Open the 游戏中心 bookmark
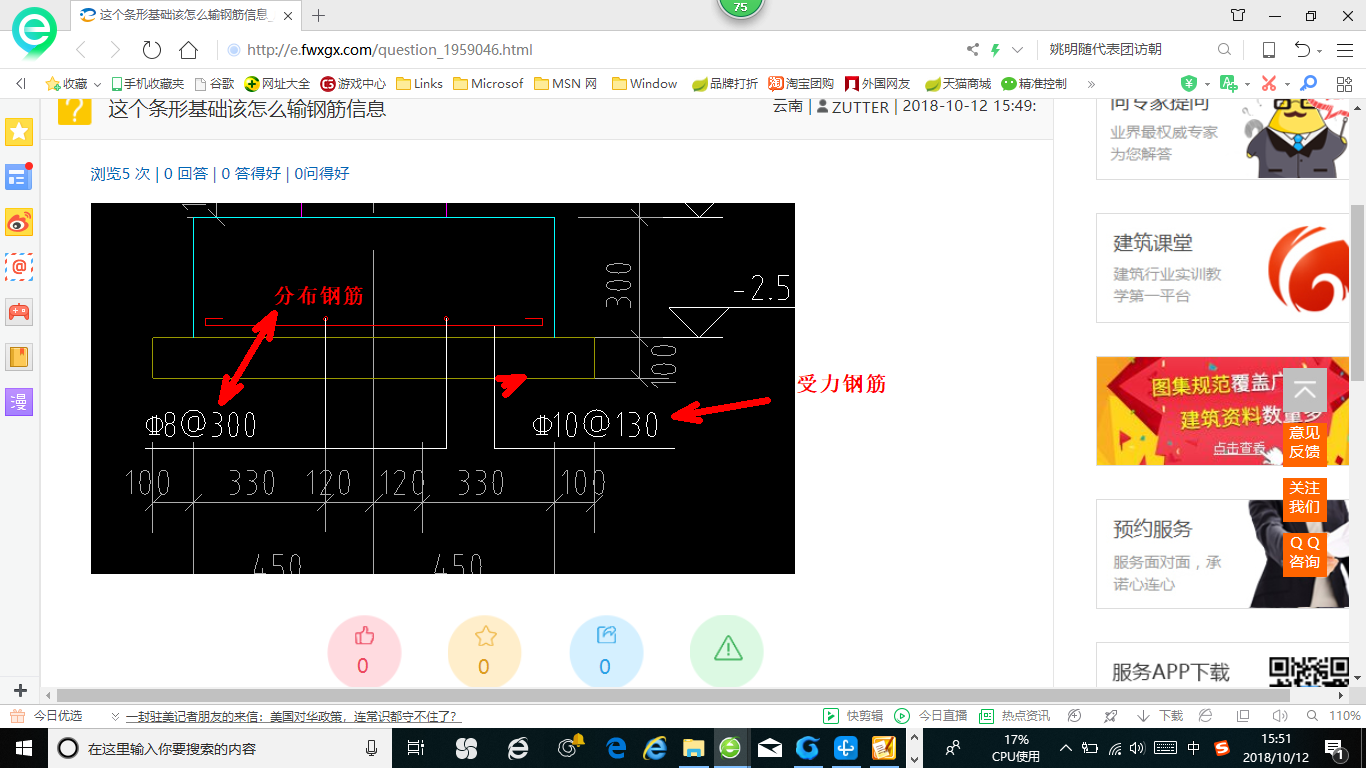 [x=353, y=84]
